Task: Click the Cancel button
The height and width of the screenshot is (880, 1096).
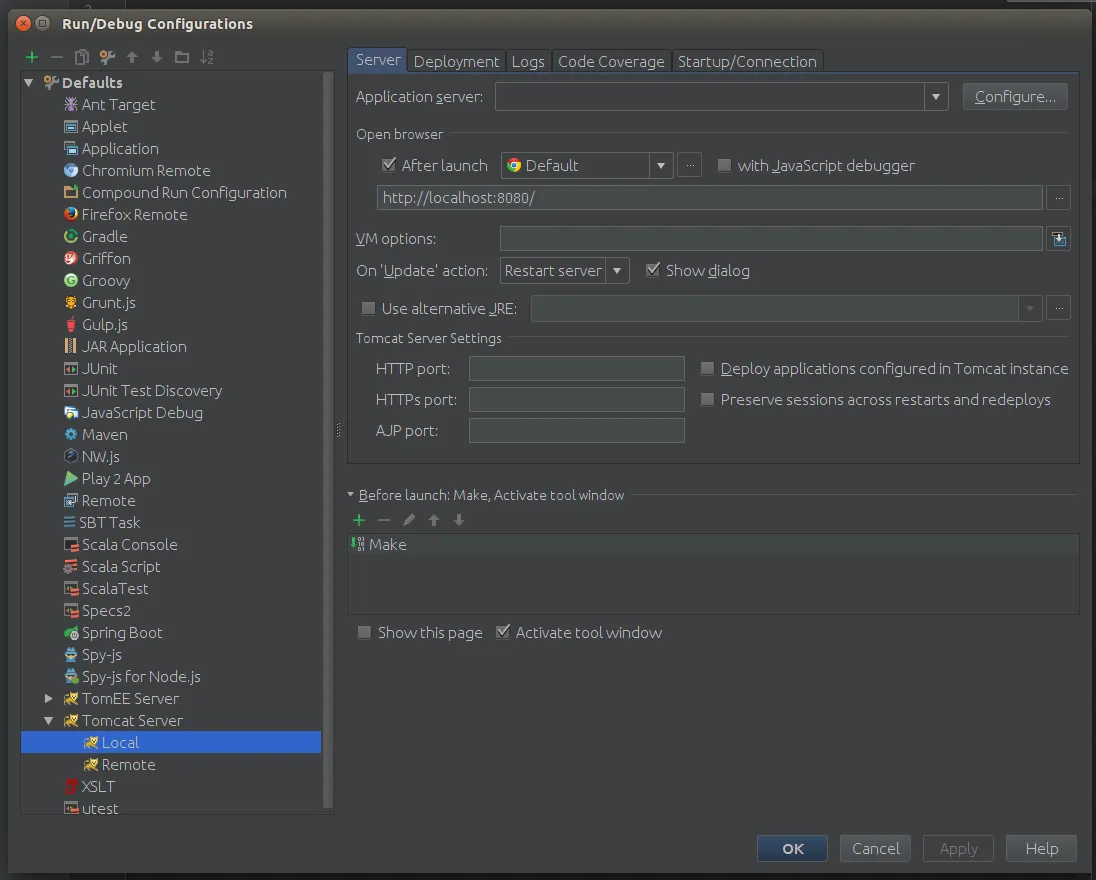Action: [x=875, y=849]
